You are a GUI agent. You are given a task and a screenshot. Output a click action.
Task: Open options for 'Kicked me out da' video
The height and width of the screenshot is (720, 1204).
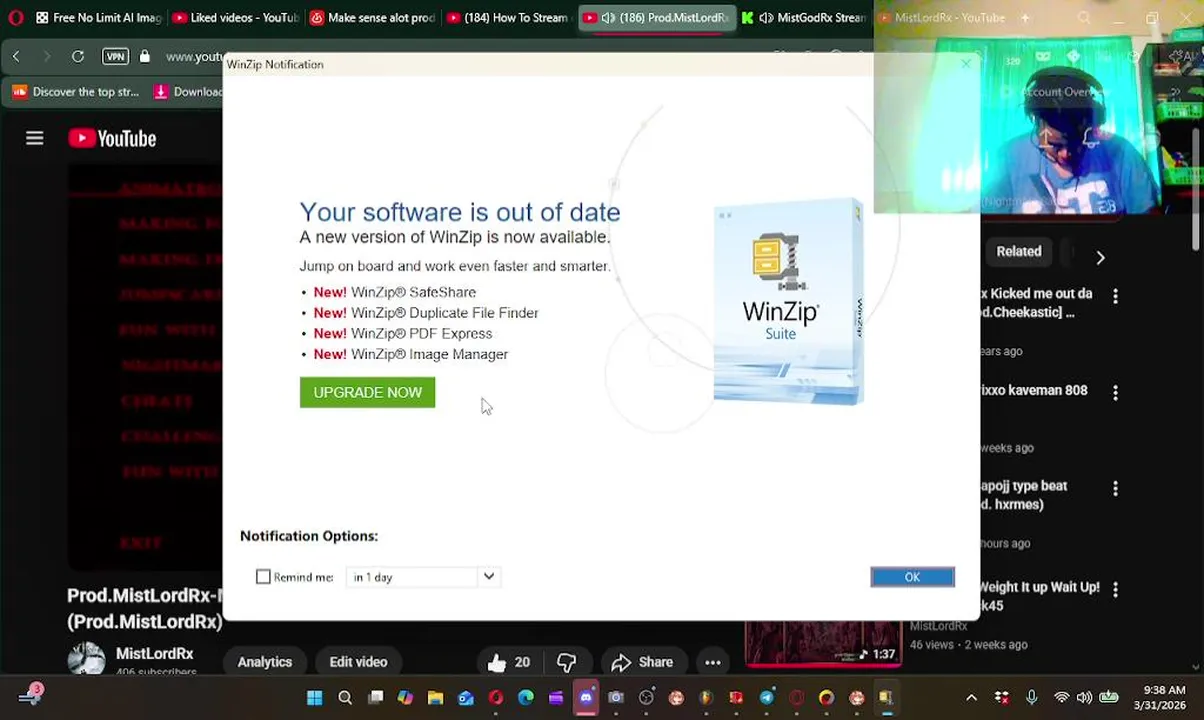pyautogui.click(x=1115, y=296)
